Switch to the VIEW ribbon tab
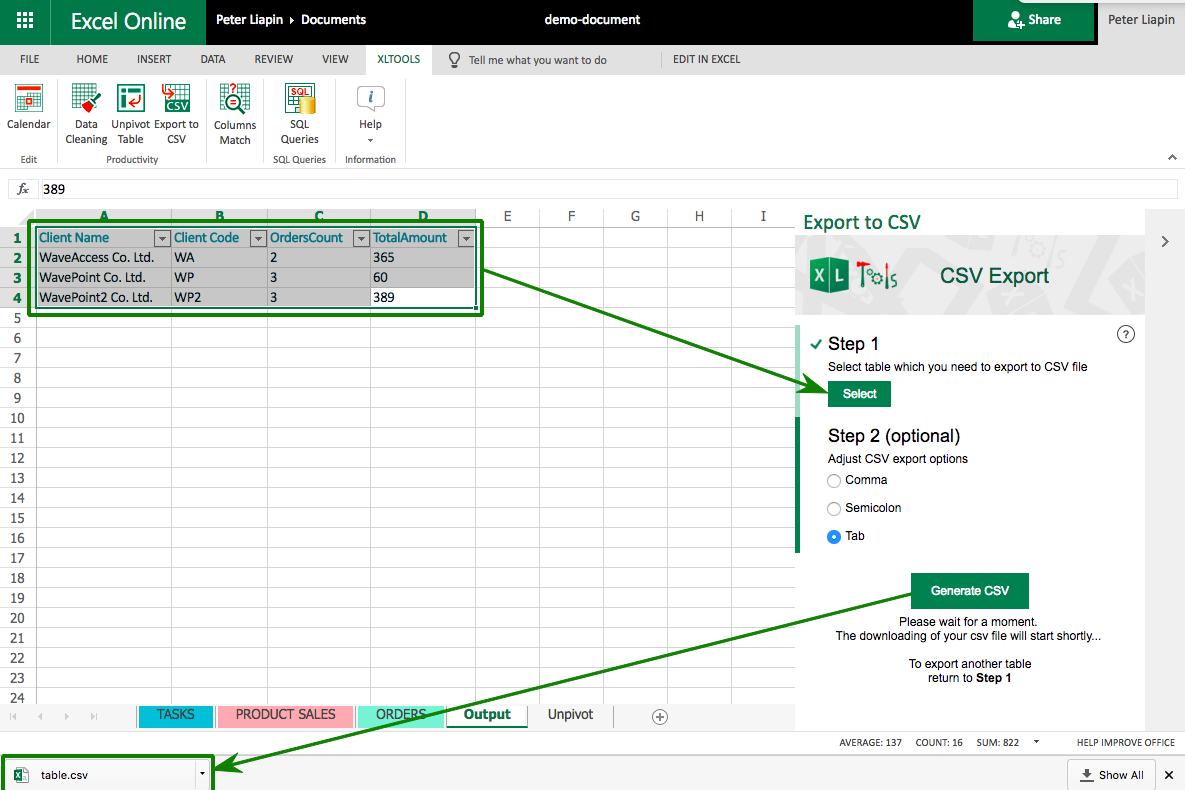The width and height of the screenshot is (1185, 790). pos(335,59)
